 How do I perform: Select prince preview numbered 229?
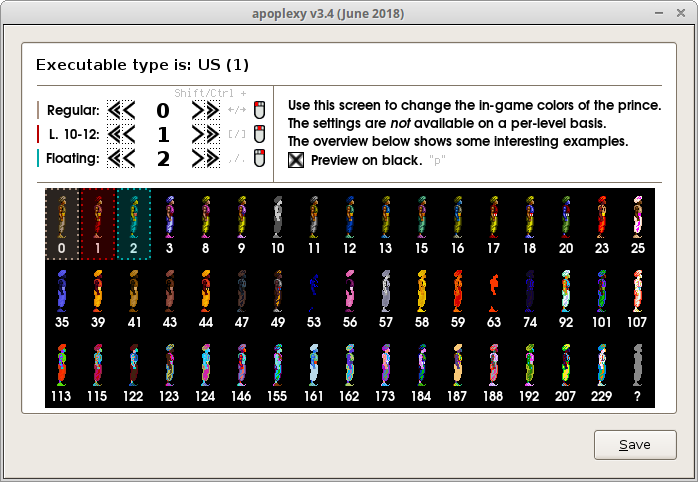click(602, 372)
